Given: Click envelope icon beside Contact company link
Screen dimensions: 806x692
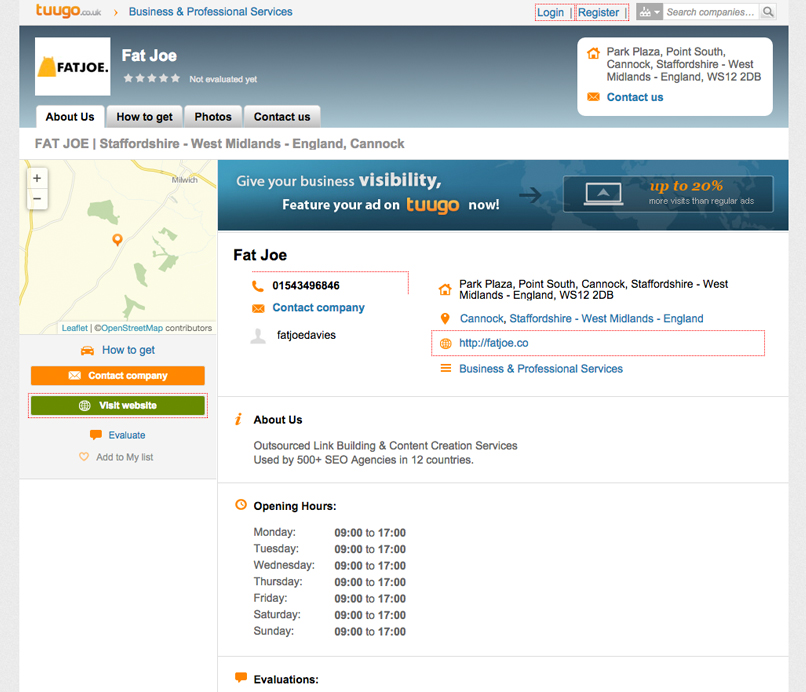Looking at the screenshot, I should 258,308.
